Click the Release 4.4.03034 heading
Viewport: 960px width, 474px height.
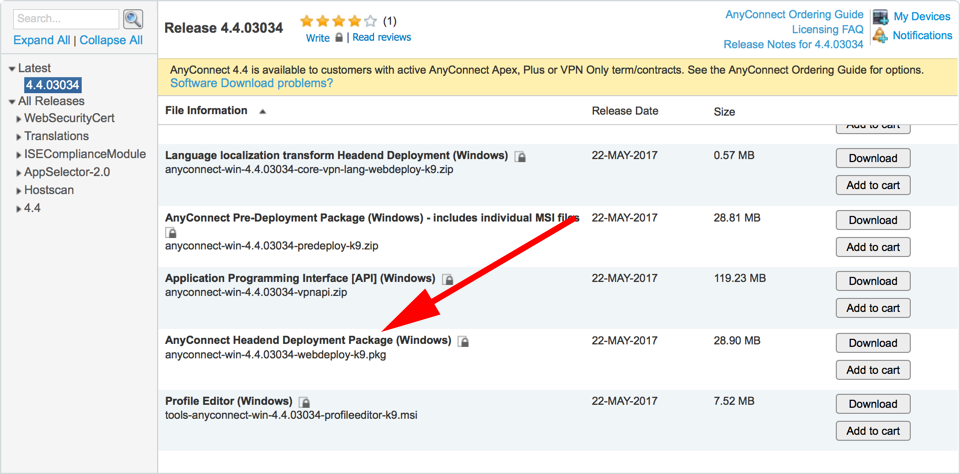[224, 28]
